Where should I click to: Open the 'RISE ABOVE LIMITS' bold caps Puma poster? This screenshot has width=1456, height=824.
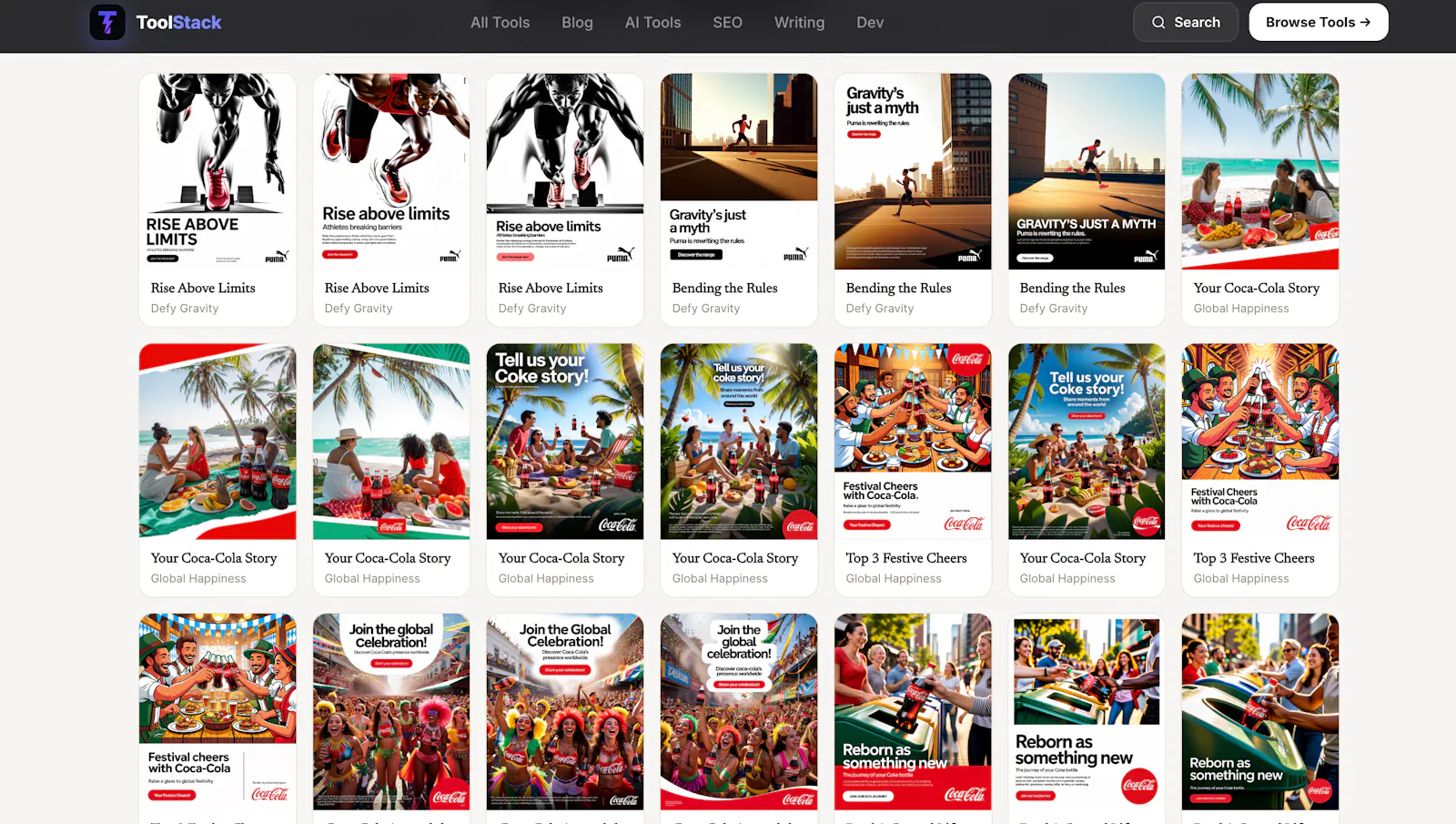(217, 171)
